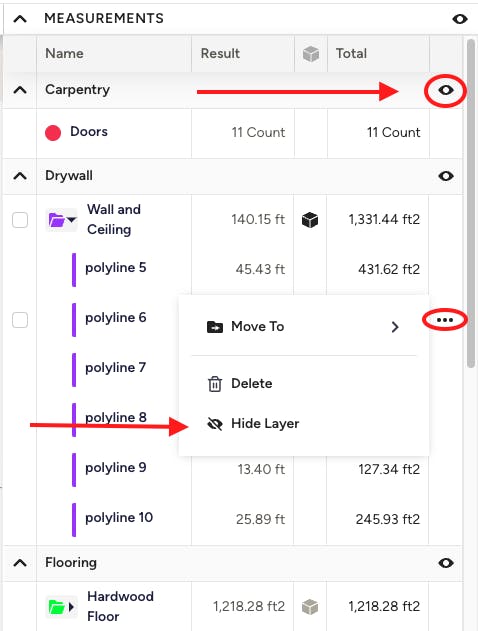This screenshot has width=478, height=631.
Task: Click the cube icon in table header
Action: pos(311,54)
